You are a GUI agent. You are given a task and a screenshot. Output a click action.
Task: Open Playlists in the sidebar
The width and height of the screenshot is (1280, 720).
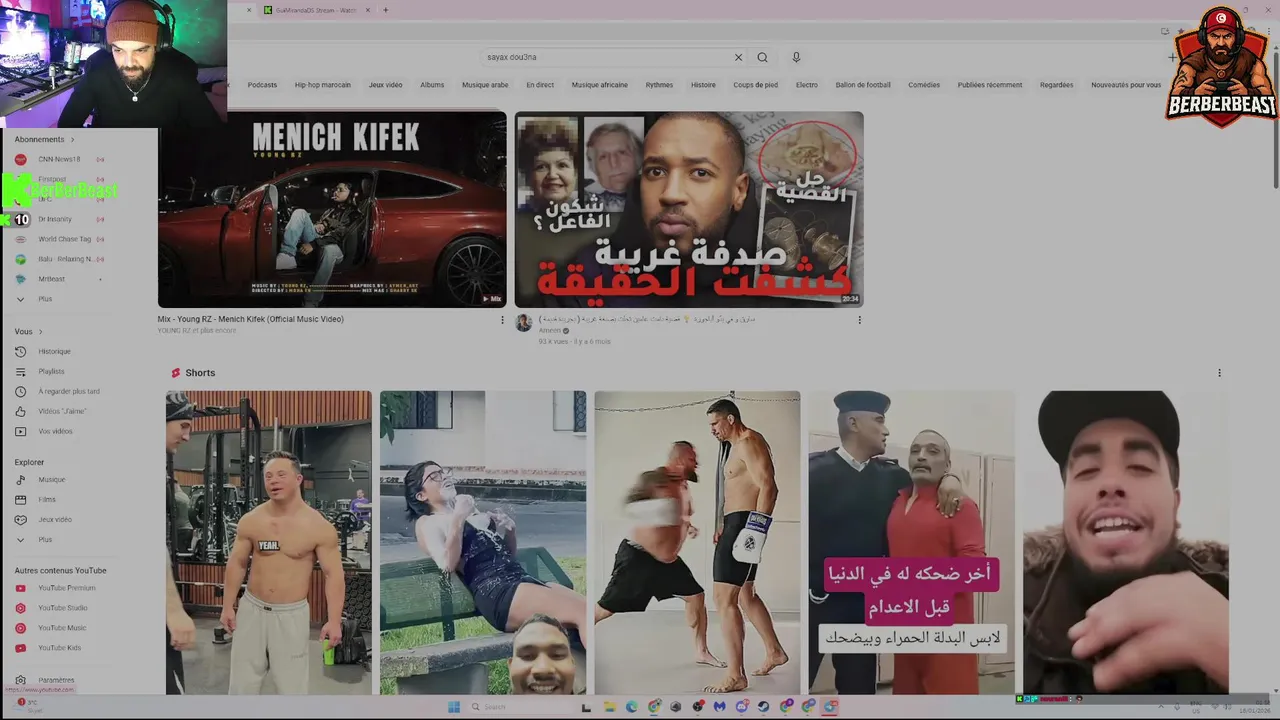[51, 372]
